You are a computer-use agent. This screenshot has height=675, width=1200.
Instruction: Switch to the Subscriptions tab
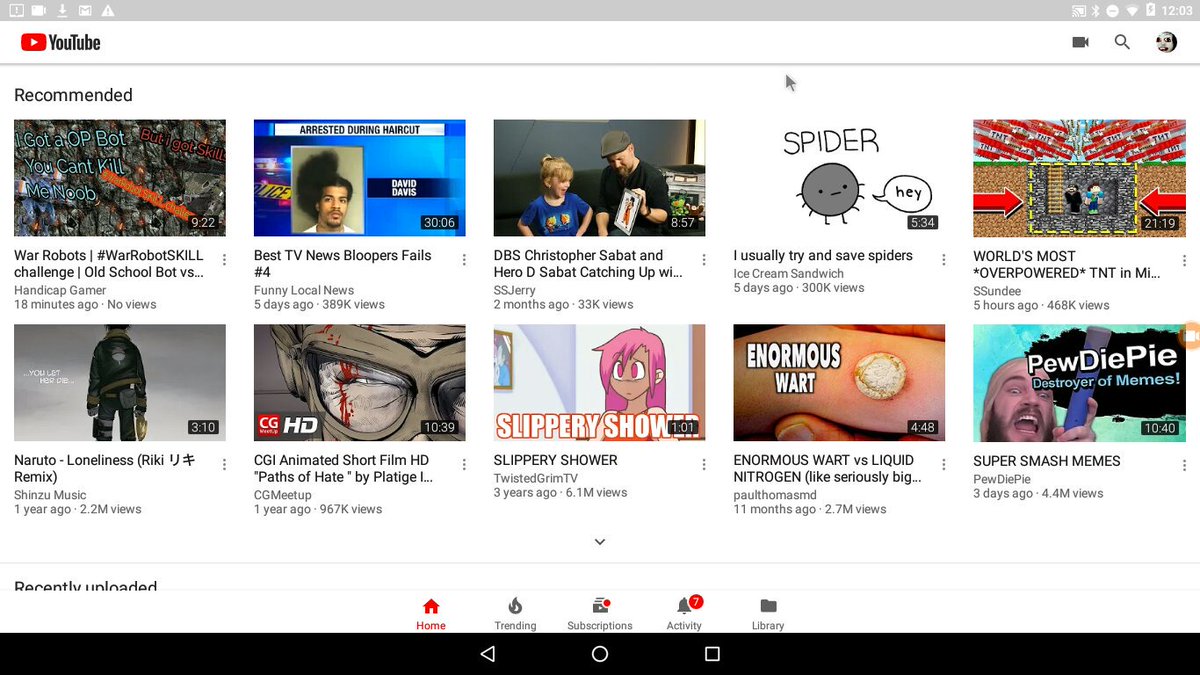[600, 614]
